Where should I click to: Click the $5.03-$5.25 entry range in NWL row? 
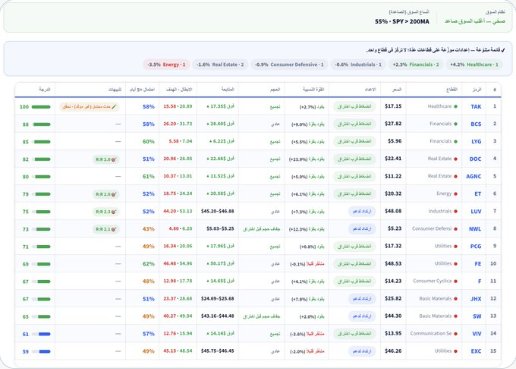click(220, 229)
